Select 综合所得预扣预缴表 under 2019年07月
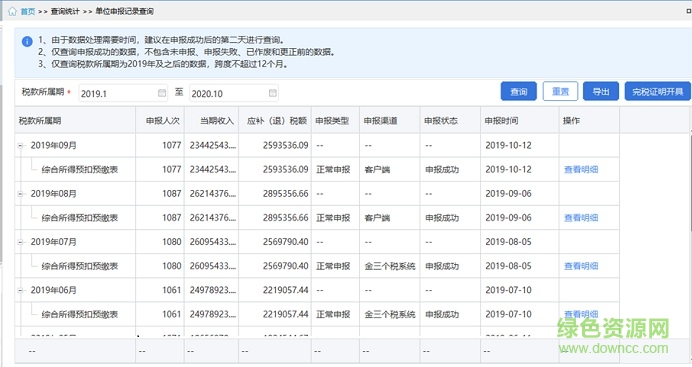Screen dimensions: 692x367 point(79,266)
